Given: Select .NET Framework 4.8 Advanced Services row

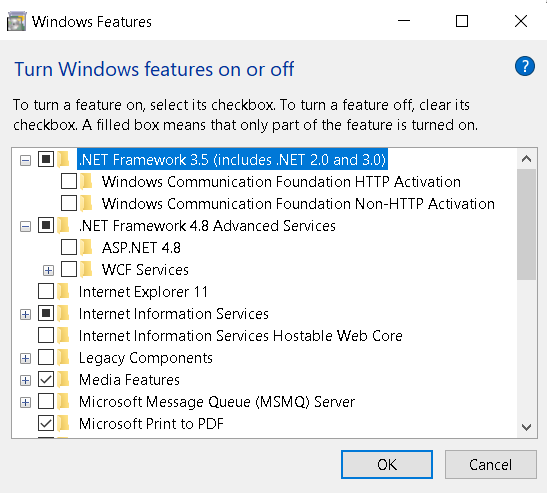Looking at the screenshot, I should 207,226.
